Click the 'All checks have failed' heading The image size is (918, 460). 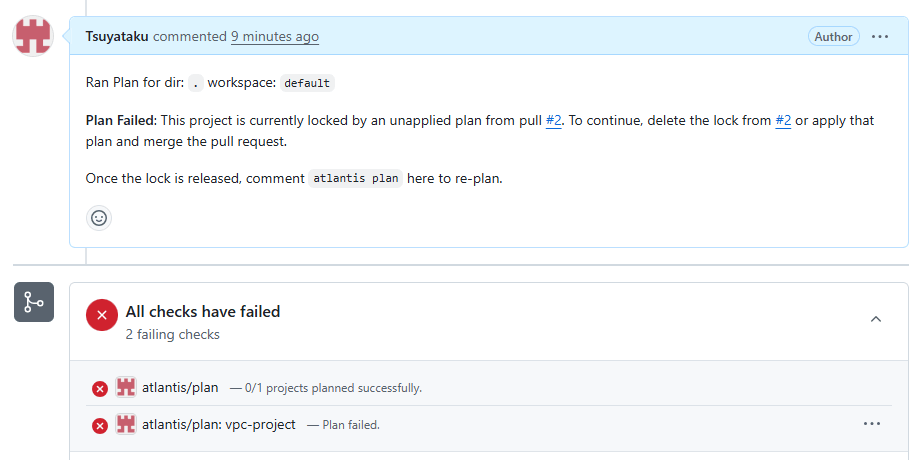[203, 311]
